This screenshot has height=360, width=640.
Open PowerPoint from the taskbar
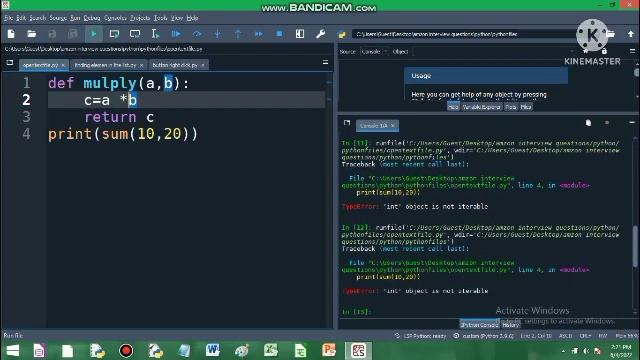tap(329, 350)
